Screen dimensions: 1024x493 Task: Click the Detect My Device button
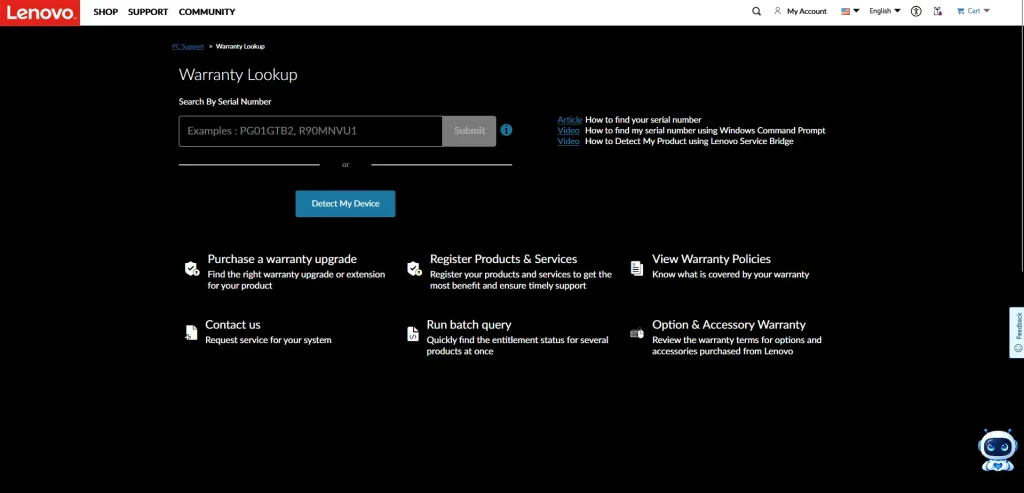pos(345,204)
